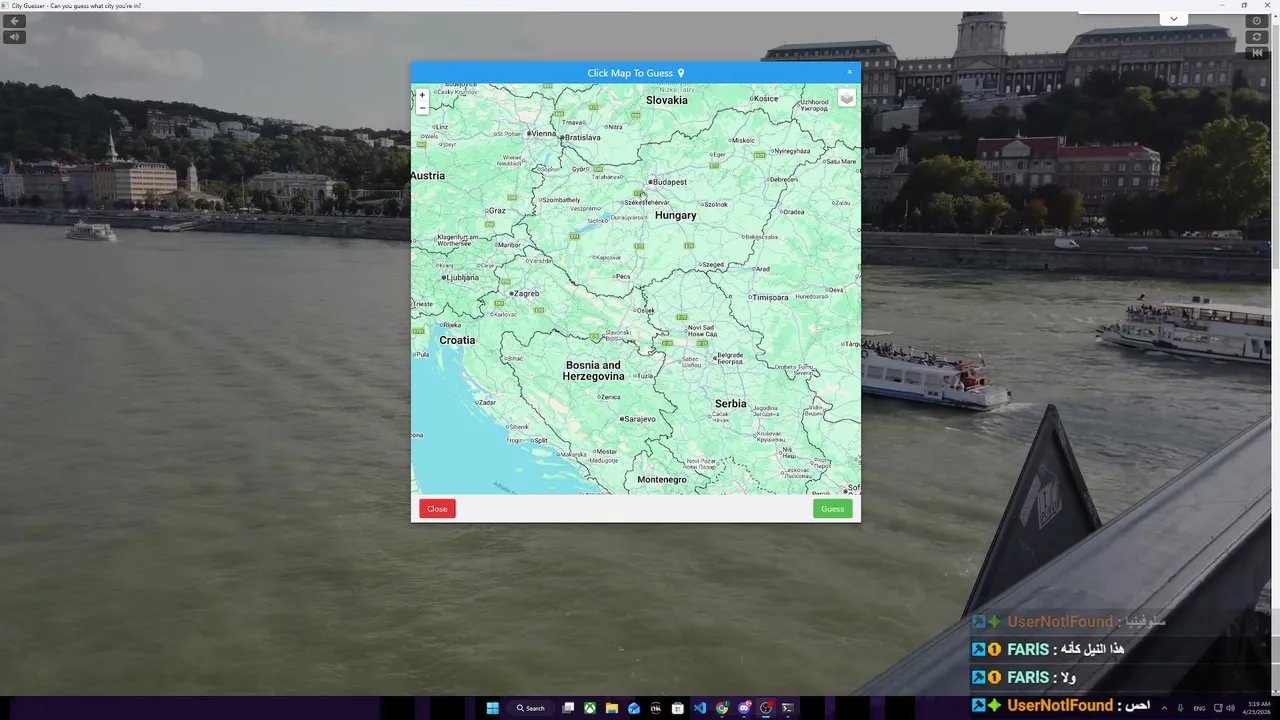Screen dimensions: 1280x720
Task: Click the skip-to-start video button
Action: click(1257, 53)
